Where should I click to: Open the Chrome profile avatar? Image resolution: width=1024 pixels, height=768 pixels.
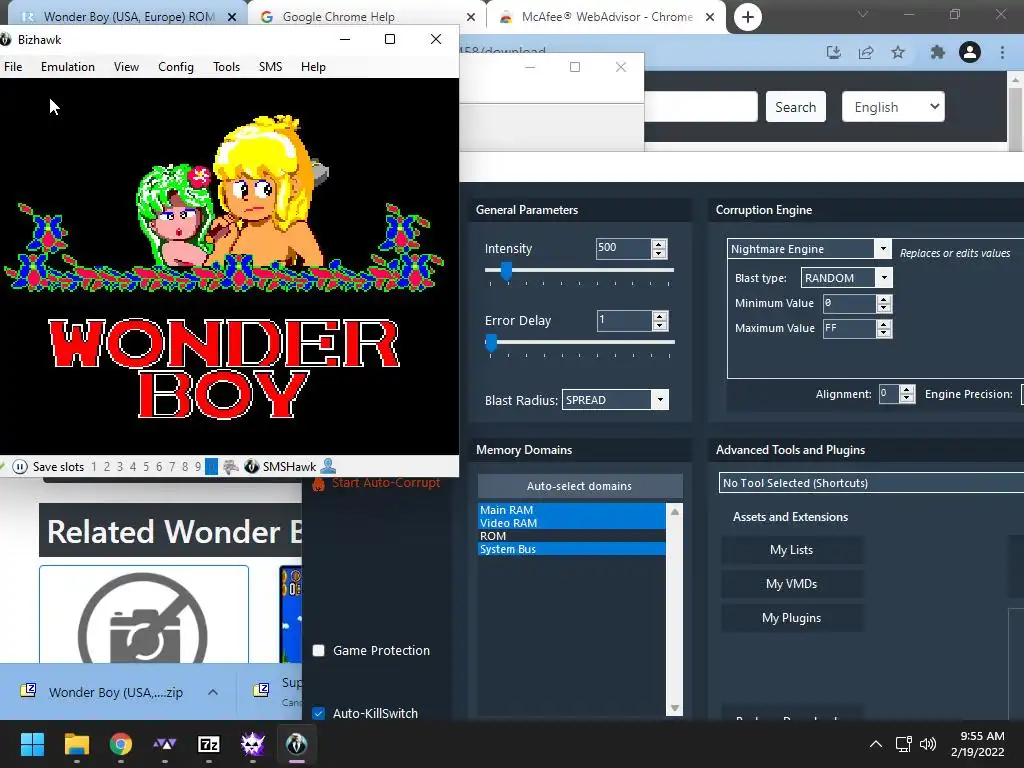[970, 52]
